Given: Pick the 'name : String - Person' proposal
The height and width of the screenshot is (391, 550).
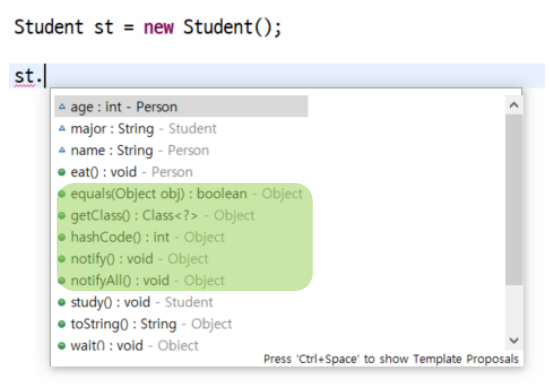Looking at the screenshot, I should pyautogui.click(x=134, y=150).
